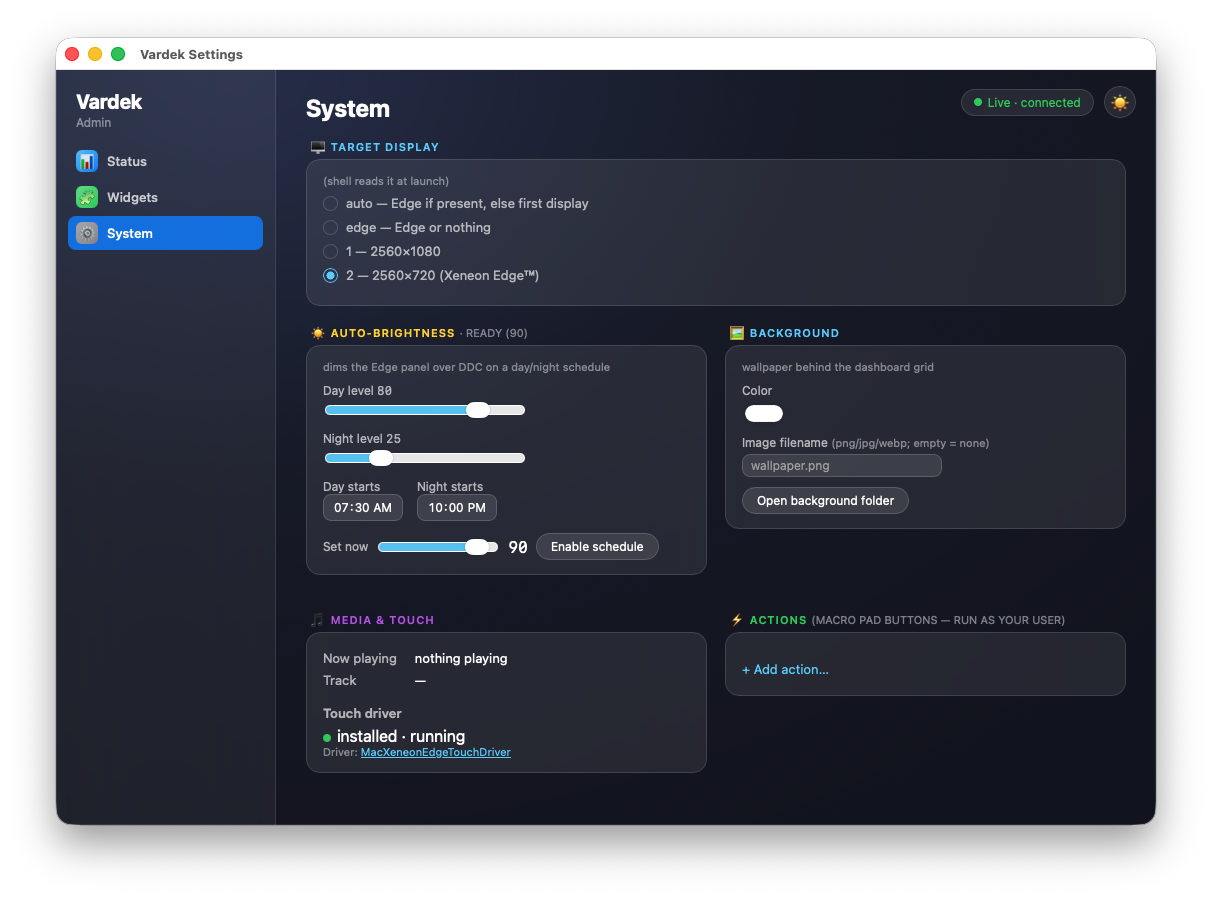1212x899 pixels.
Task: Click Enable schedule button
Action: pos(597,547)
